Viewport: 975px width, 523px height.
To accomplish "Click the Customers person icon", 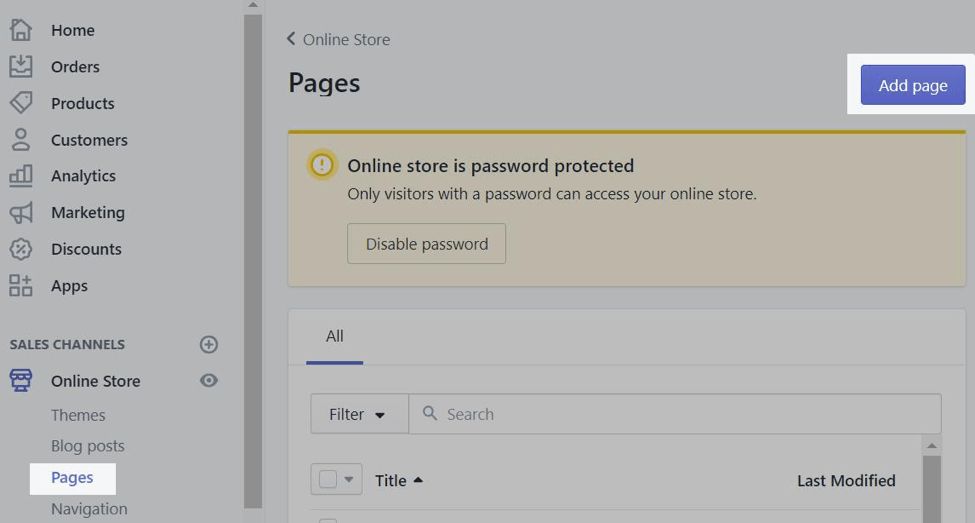I will [21, 140].
